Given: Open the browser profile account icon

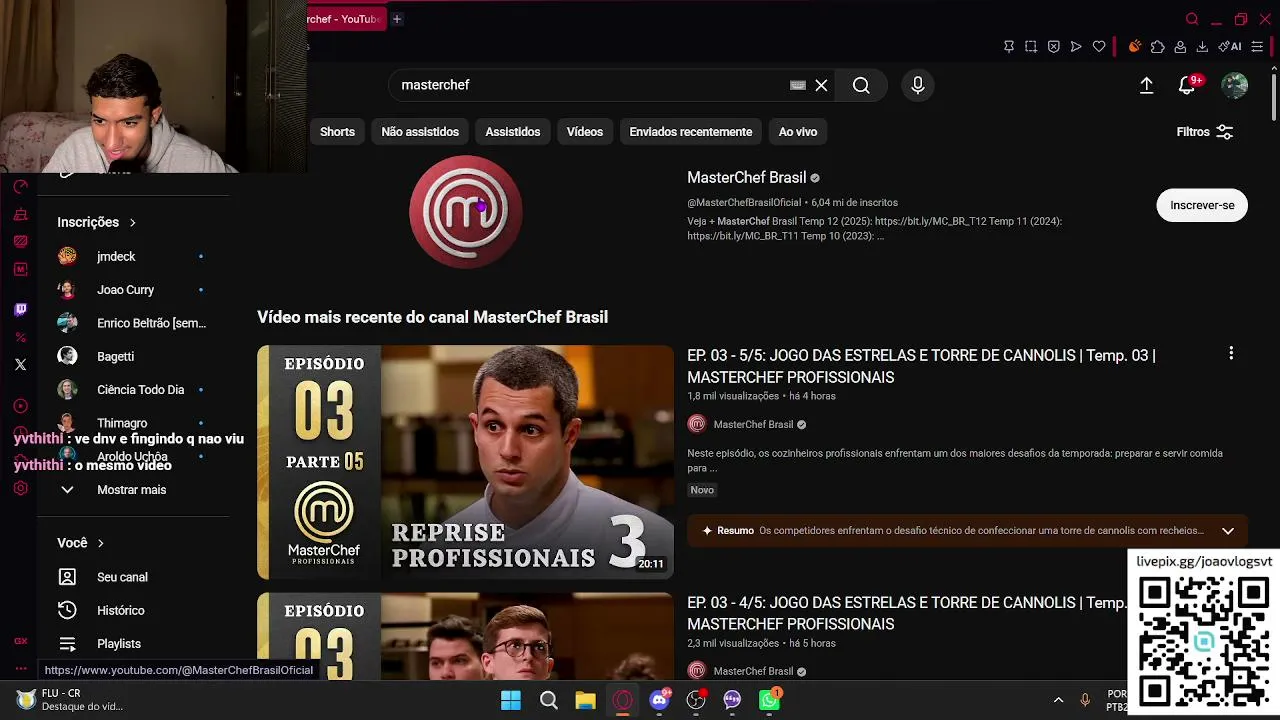Looking at the screenshot, I should pos(1180,46).
